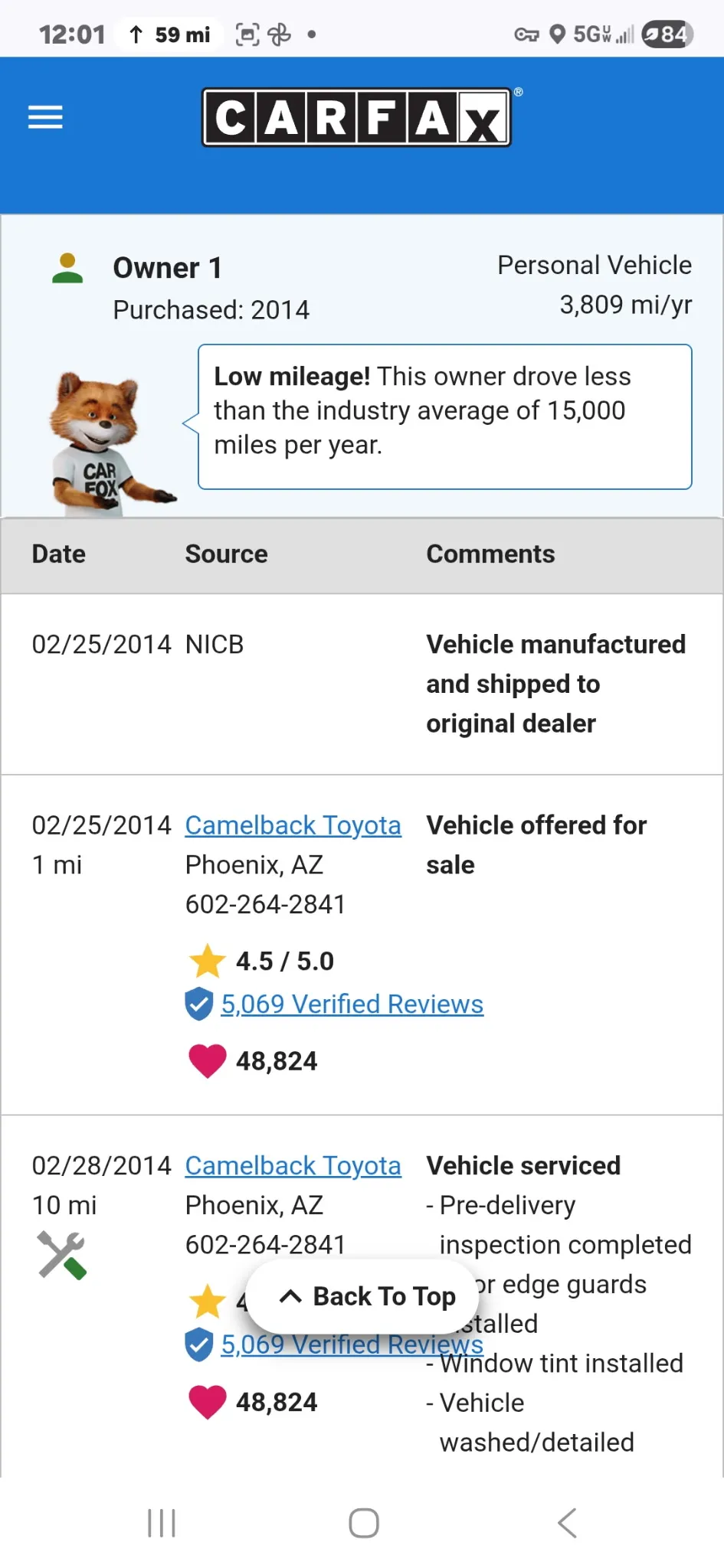724x1568 pixels.
Task: Tap the CARFAX logo
Action: pos(356,117)
